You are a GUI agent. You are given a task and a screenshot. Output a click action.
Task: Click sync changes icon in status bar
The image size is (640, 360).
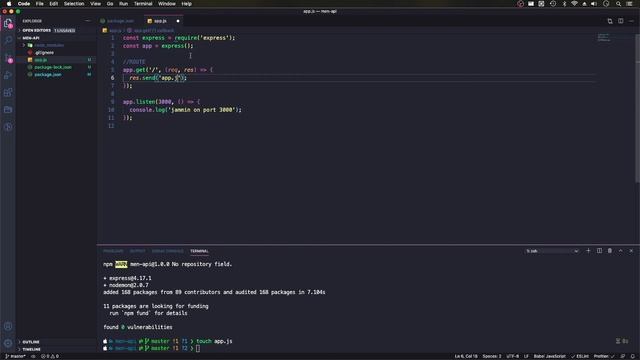pyautogui.click(x=33, y=356)
